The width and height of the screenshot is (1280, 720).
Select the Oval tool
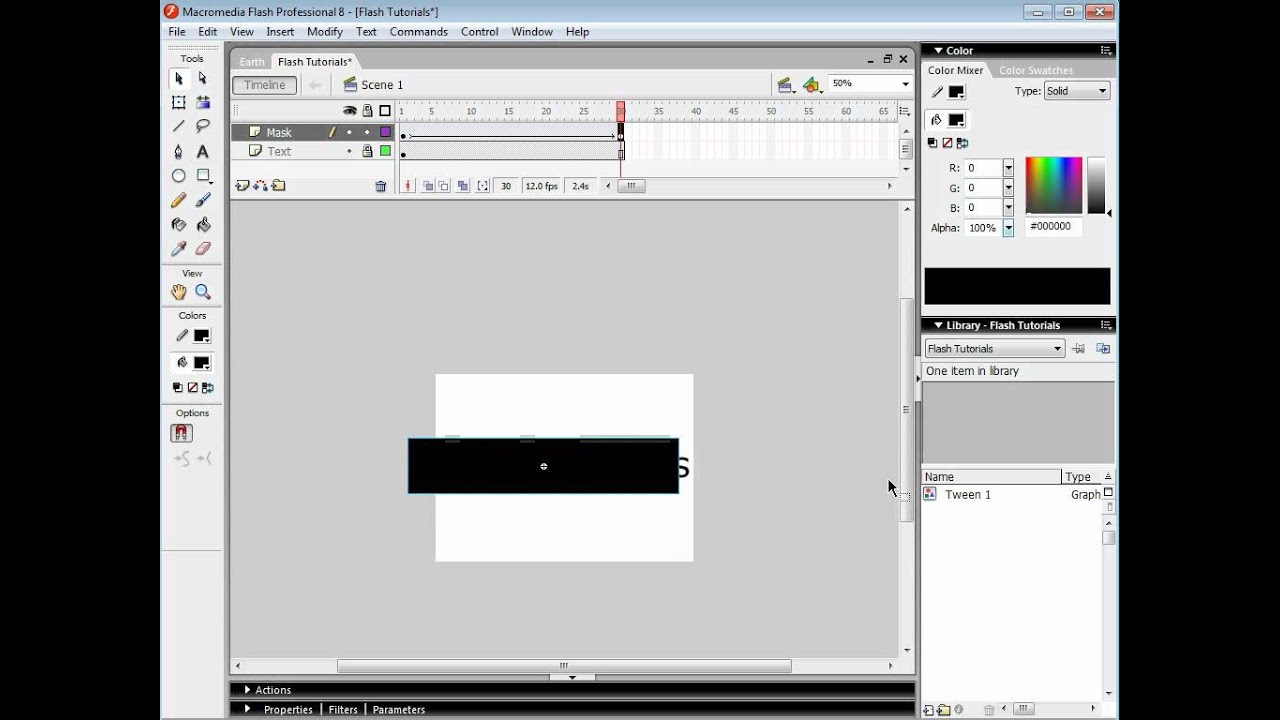click(x=179, y=176)
